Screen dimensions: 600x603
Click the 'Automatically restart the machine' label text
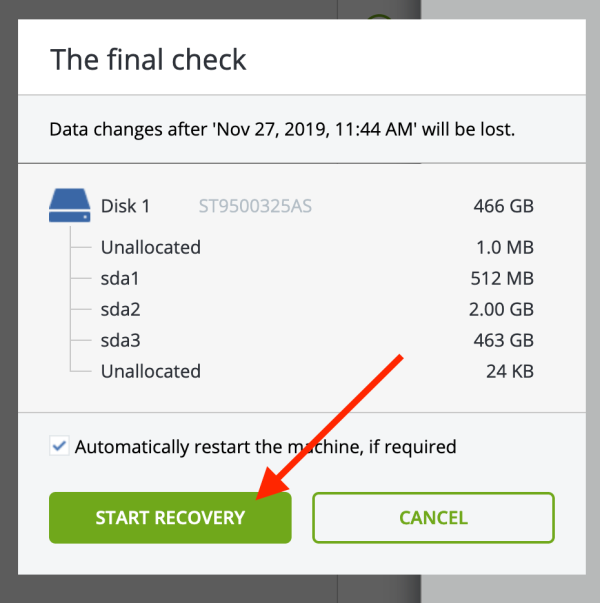(265, 447)
